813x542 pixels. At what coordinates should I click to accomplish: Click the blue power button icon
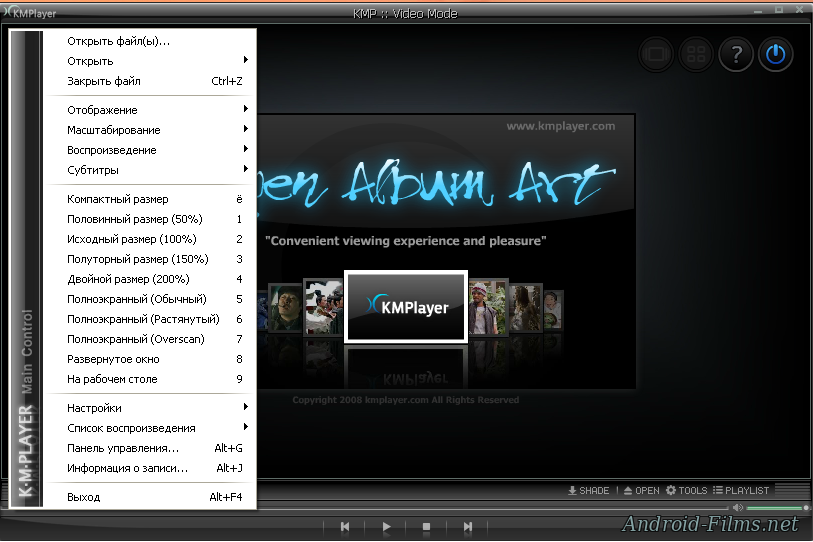point(776,55)
